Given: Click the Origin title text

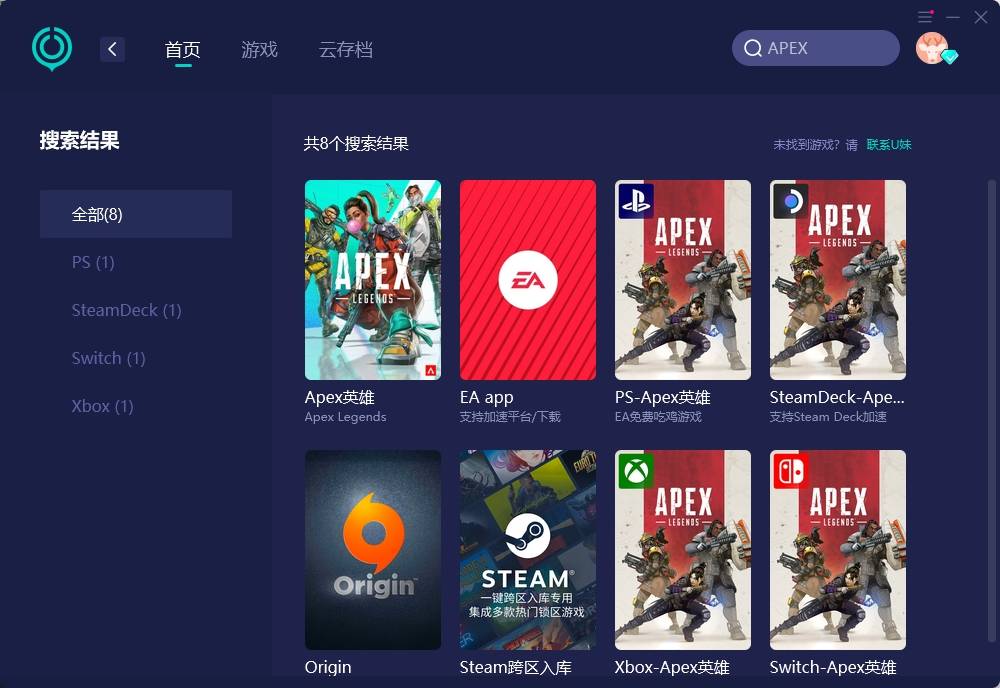Looking at the screenshot, I should click(x=328, y=668).
